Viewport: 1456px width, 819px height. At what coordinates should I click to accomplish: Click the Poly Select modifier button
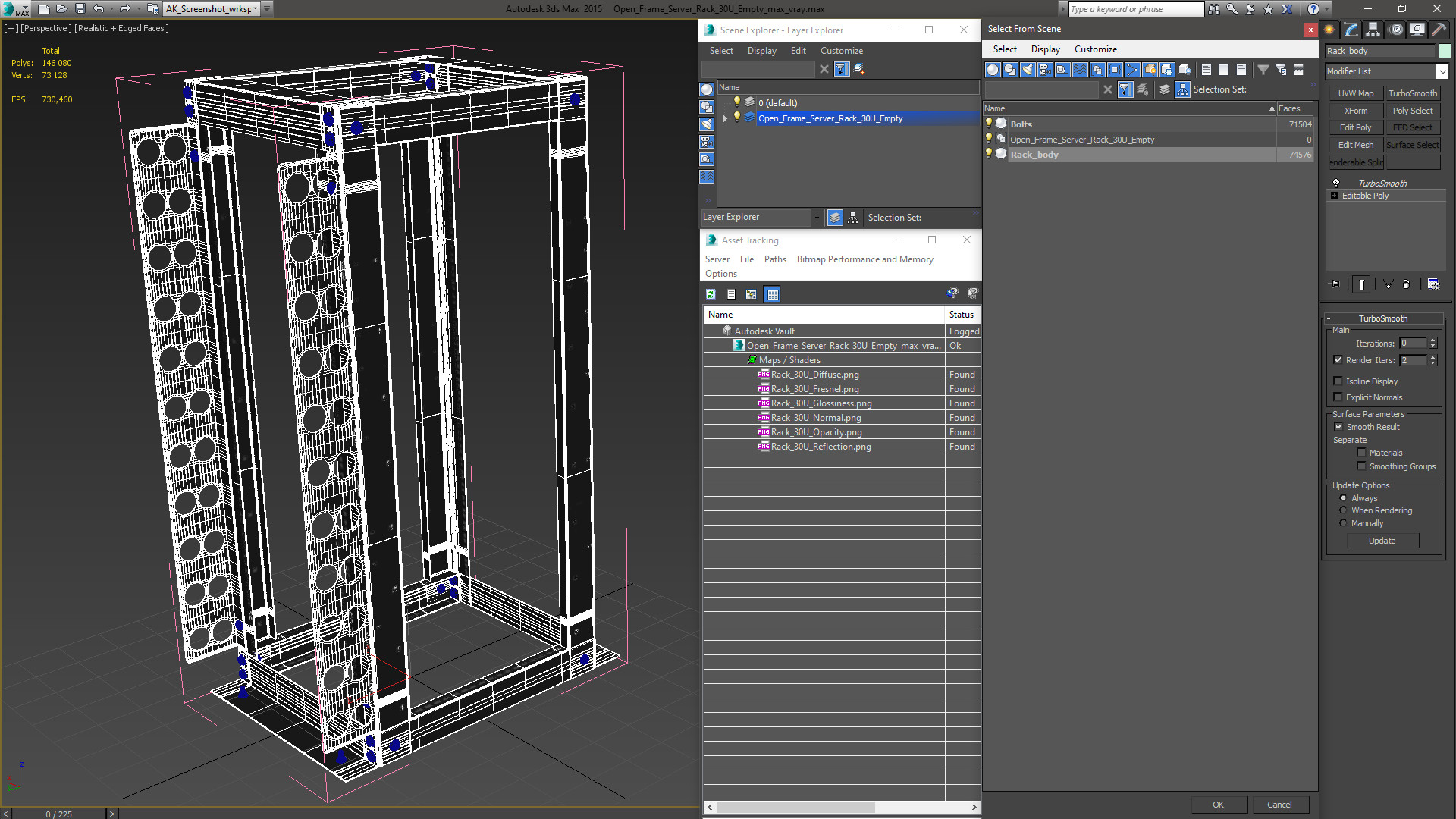tap(1412, 111)
